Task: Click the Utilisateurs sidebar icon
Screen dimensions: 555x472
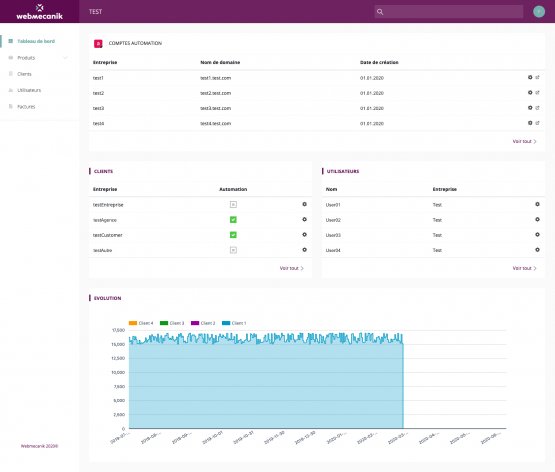Action: click(x=11, y=90)
